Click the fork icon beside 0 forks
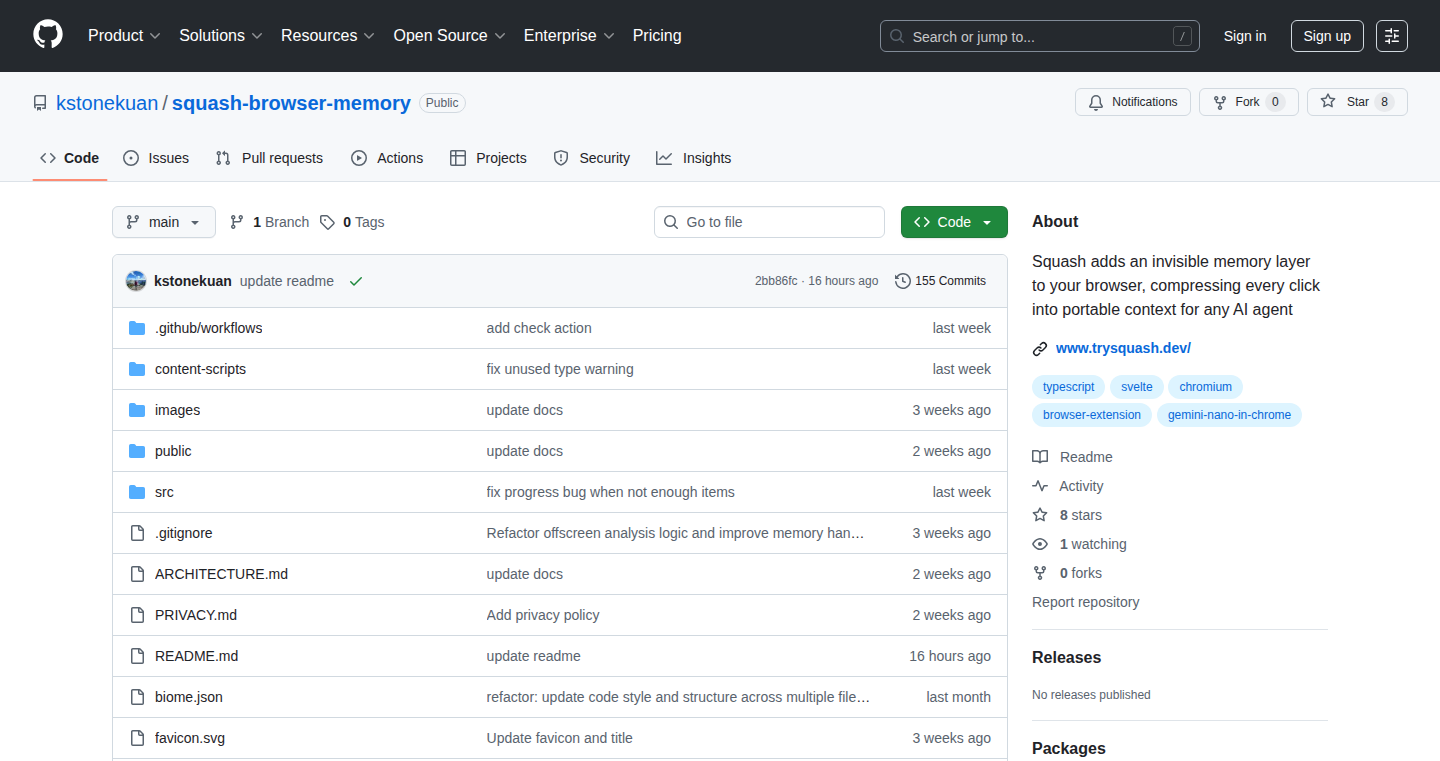Viewport: 1440px width, 761px height. (1040, 573)
